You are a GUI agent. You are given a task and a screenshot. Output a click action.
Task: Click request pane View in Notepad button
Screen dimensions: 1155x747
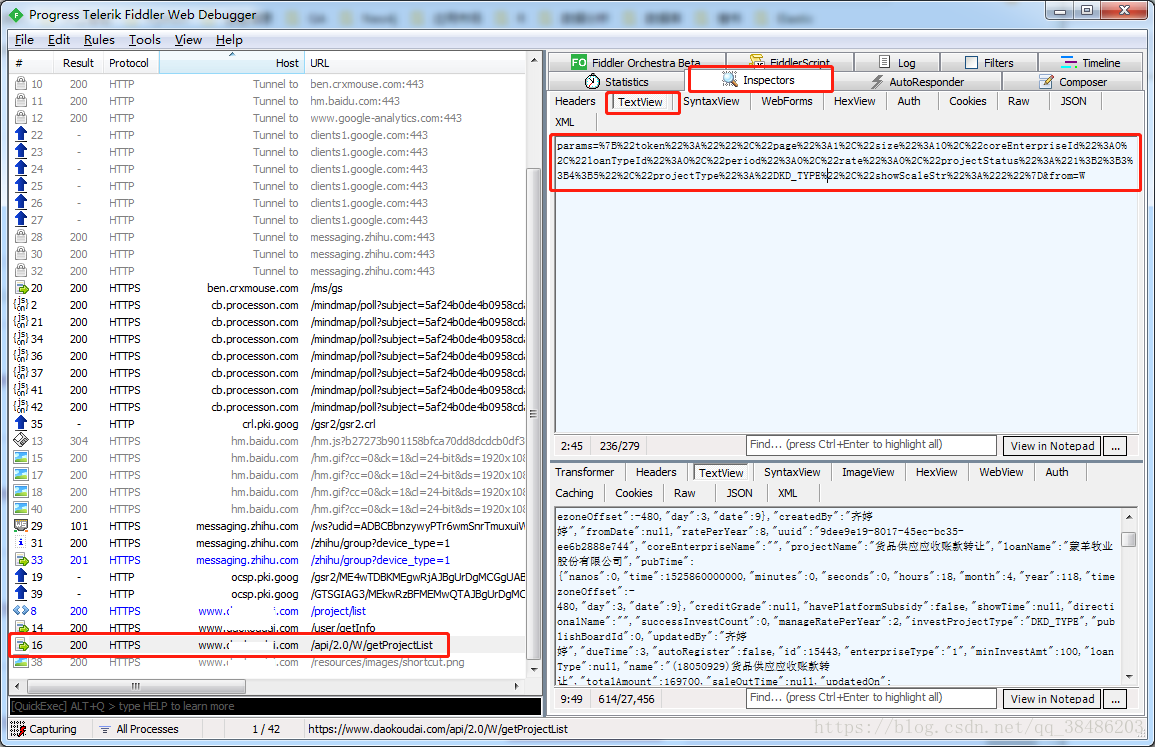[1052, 446]
